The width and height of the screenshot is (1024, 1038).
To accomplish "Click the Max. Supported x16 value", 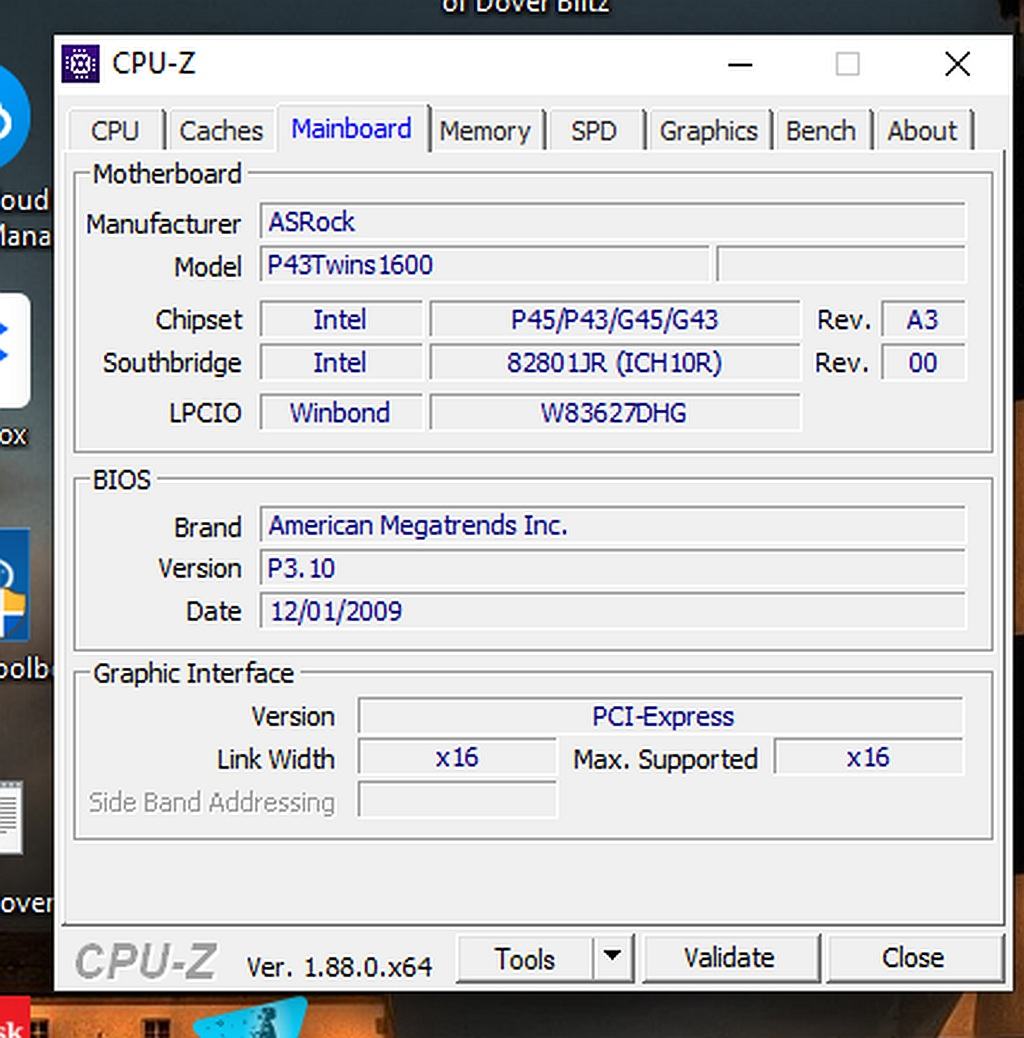I will (868, 757).
